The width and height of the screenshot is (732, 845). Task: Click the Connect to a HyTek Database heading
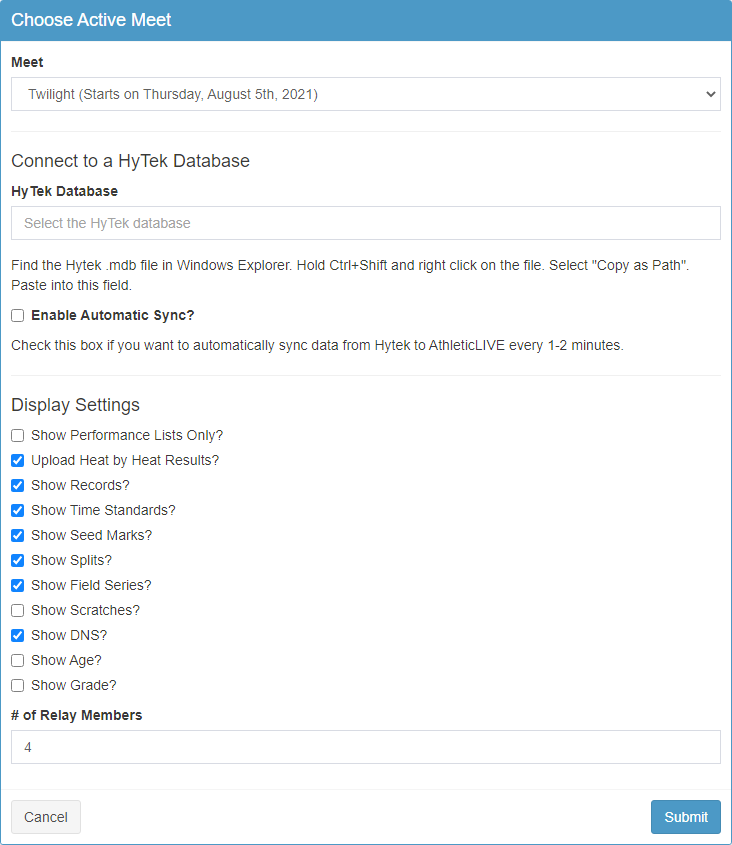130,161
